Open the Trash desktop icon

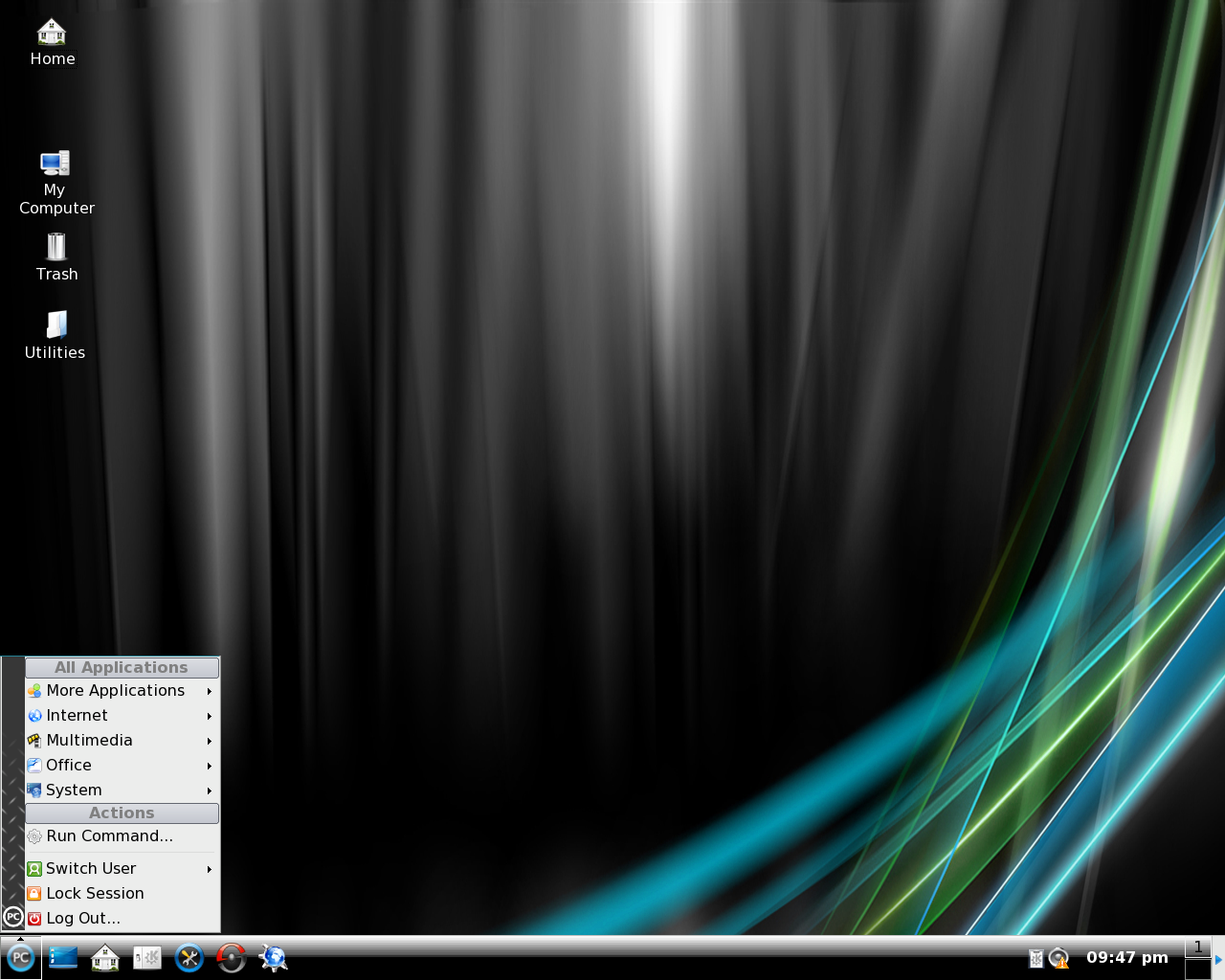(56, 256)
